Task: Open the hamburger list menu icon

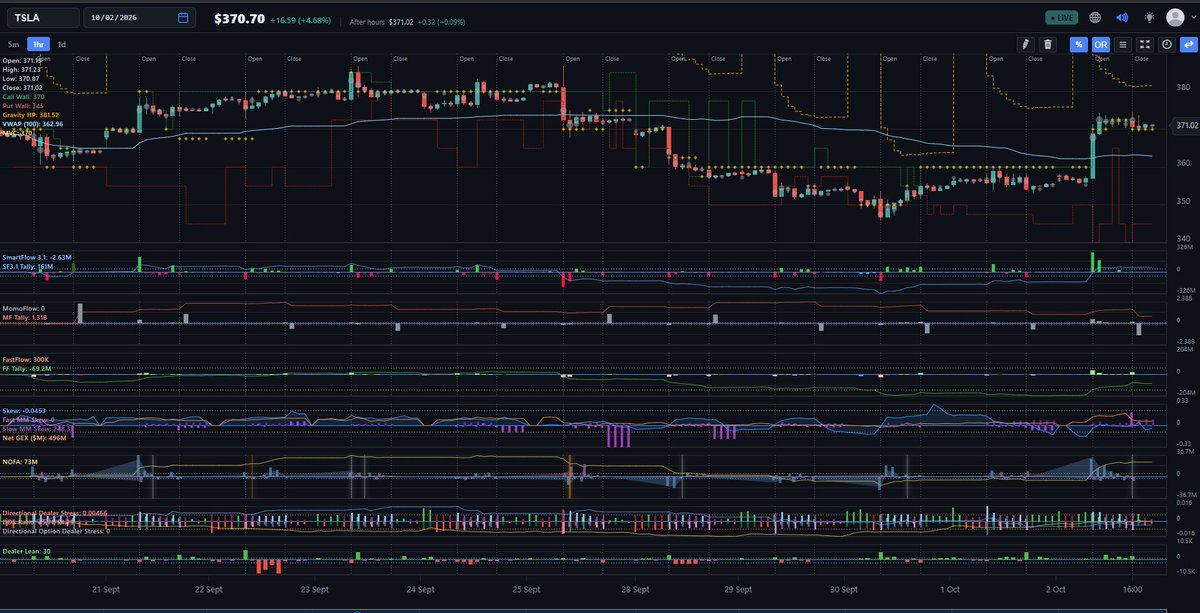Action: (1123, 44)
